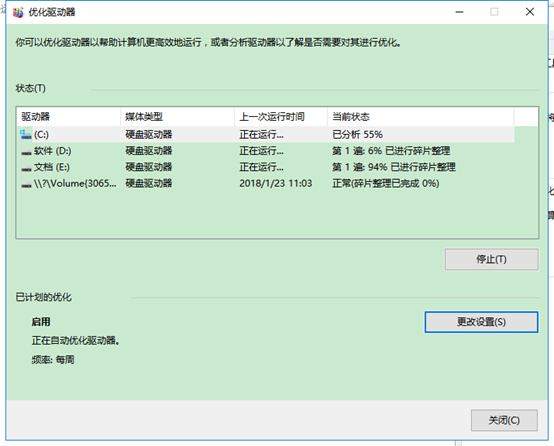This screenshot has height=446, width=554.
Task: Sort by 当前状态 column header
Action: (x=420, y=117)
